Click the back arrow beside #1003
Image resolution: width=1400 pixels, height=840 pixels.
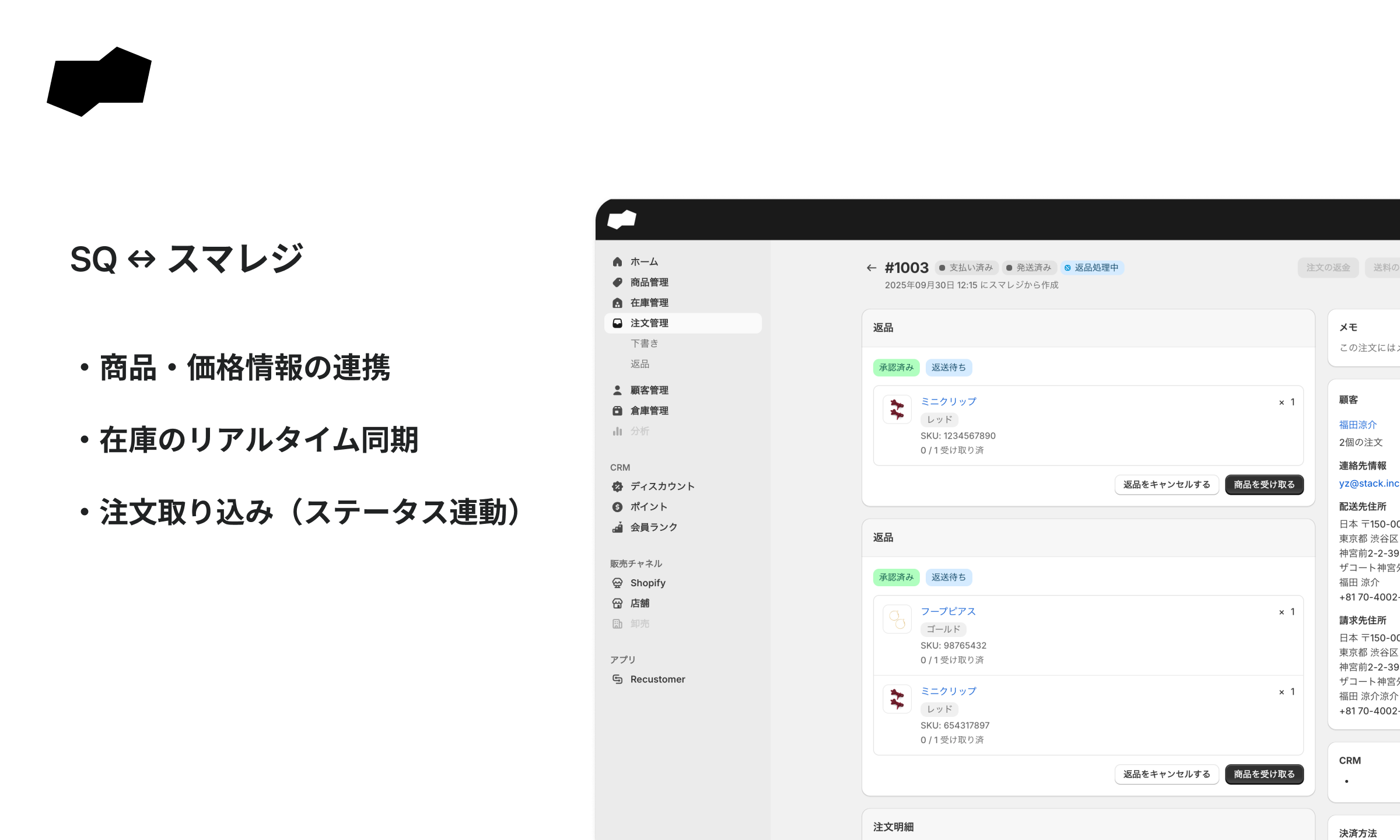pyautogui.click(x=871, y=268)
